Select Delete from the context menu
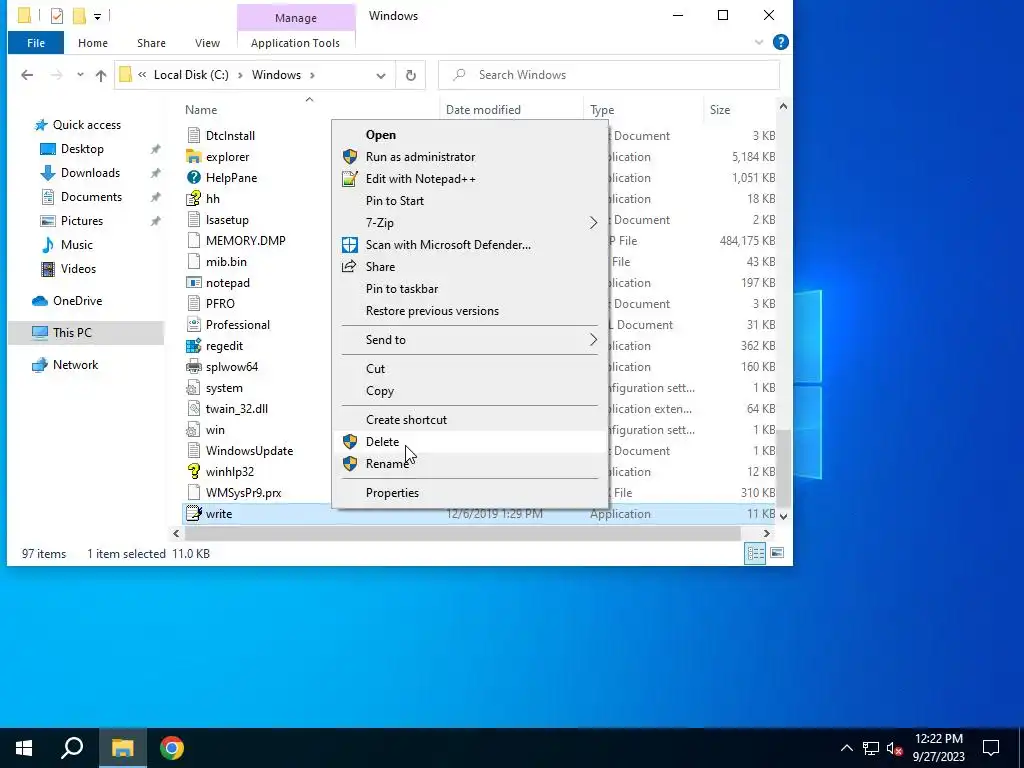 [470, 441]
